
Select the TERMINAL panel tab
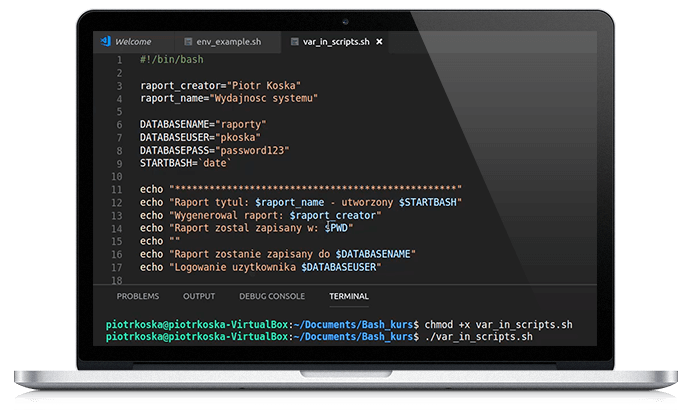348,296
